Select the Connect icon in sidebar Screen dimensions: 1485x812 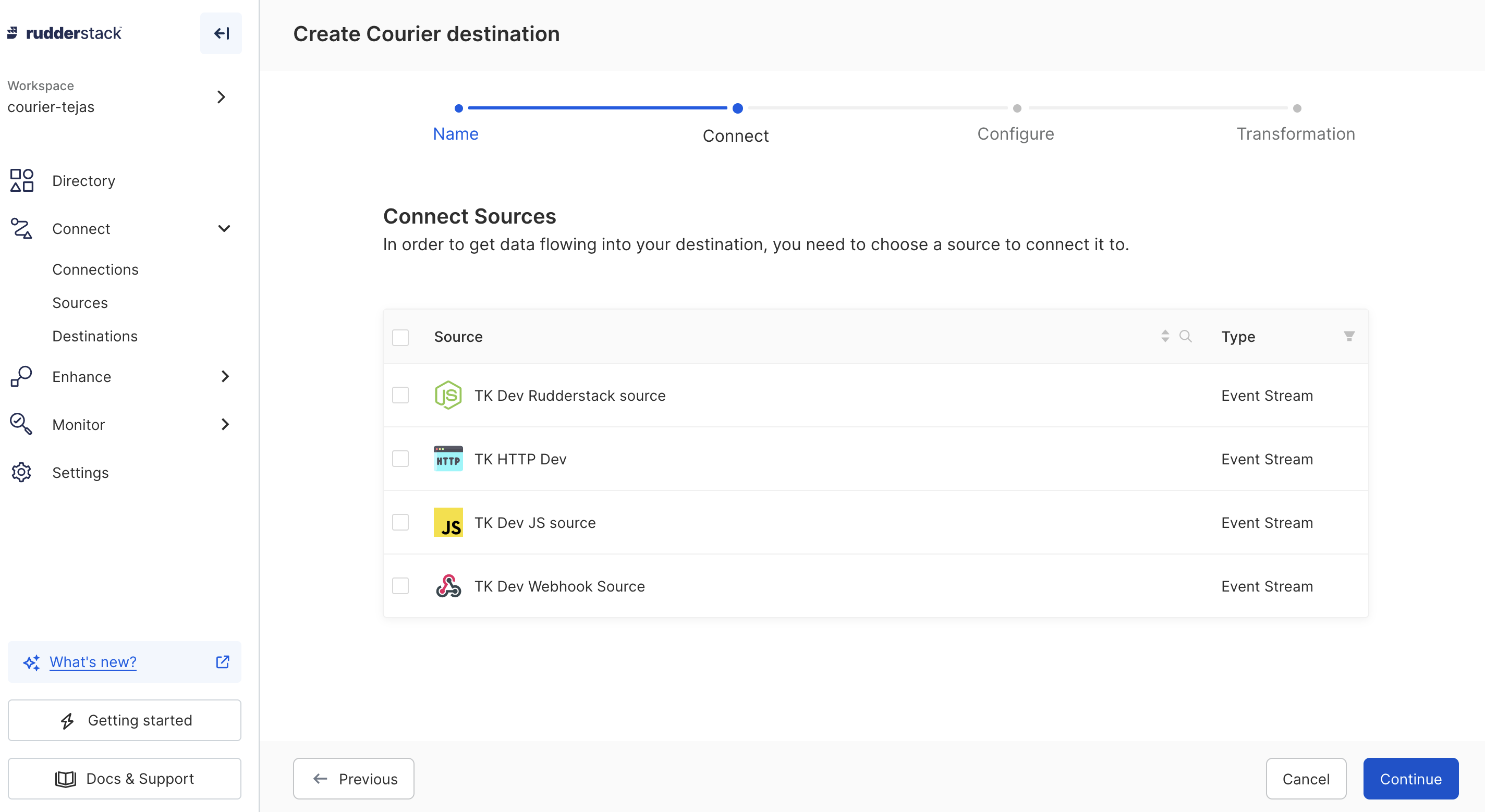(21, 228)
